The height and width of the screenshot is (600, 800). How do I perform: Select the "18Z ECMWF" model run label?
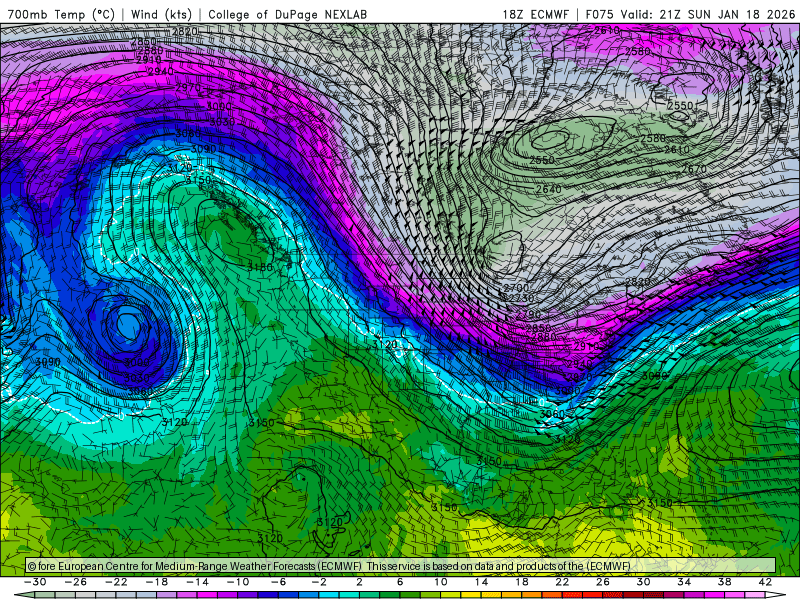click(x=535, y=14)
